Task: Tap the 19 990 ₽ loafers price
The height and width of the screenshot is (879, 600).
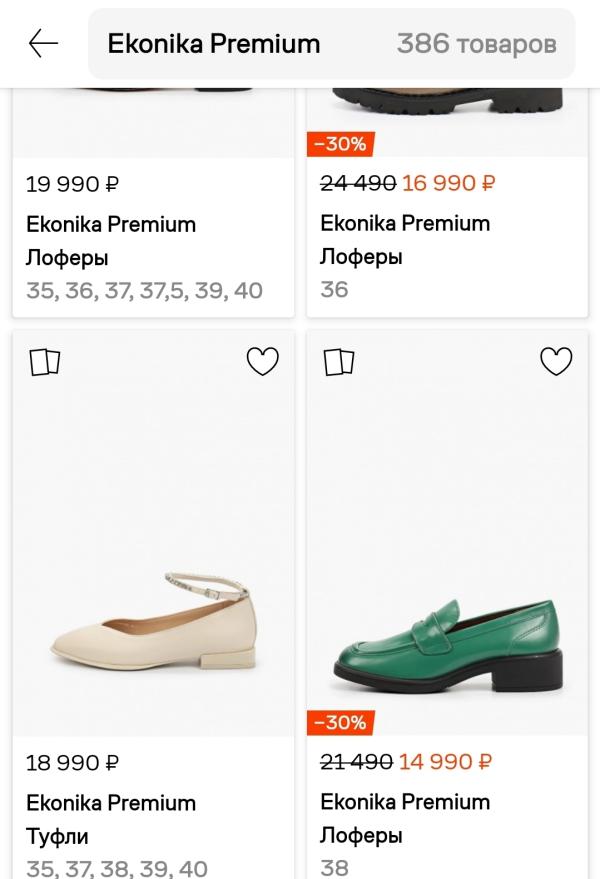Action: [72, 184]
